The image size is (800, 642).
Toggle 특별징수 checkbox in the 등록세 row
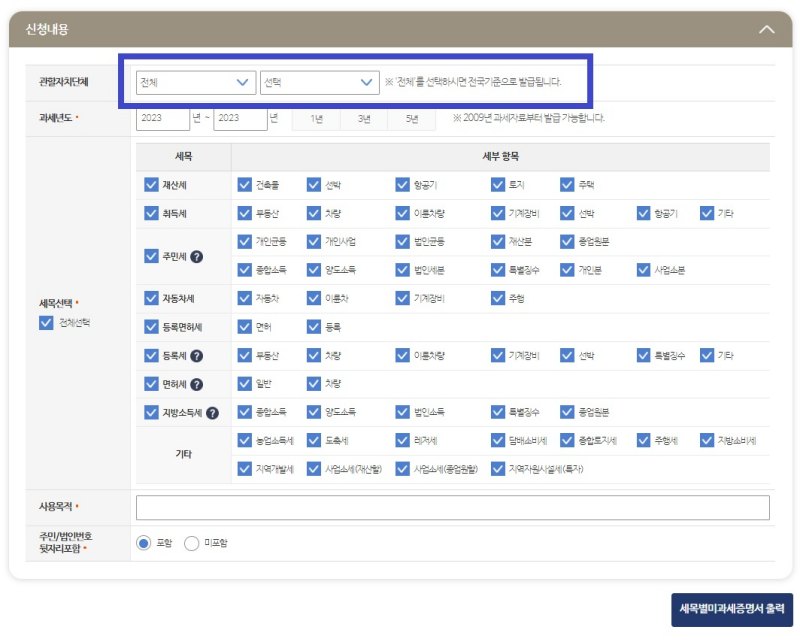[643, 355]
